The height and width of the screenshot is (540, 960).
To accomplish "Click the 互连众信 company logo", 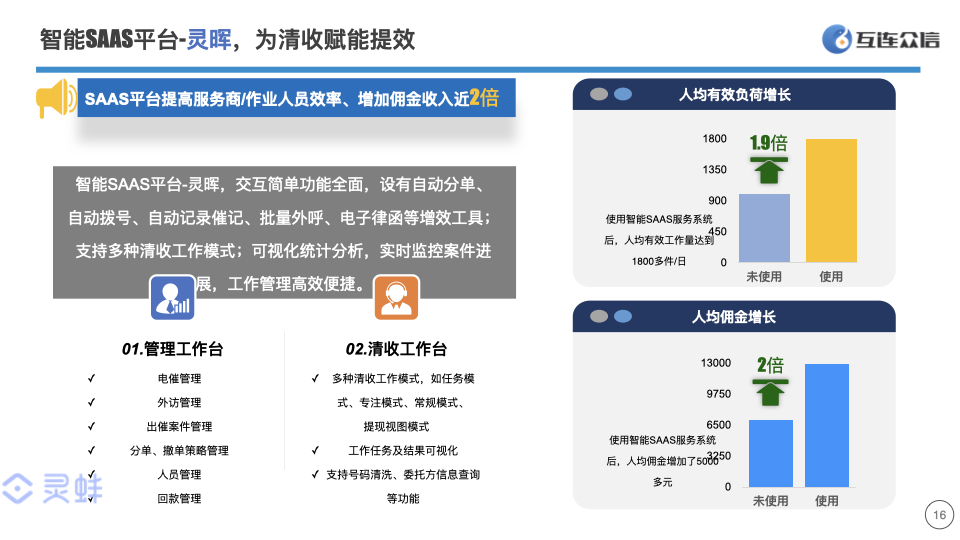I will [880, 39].
